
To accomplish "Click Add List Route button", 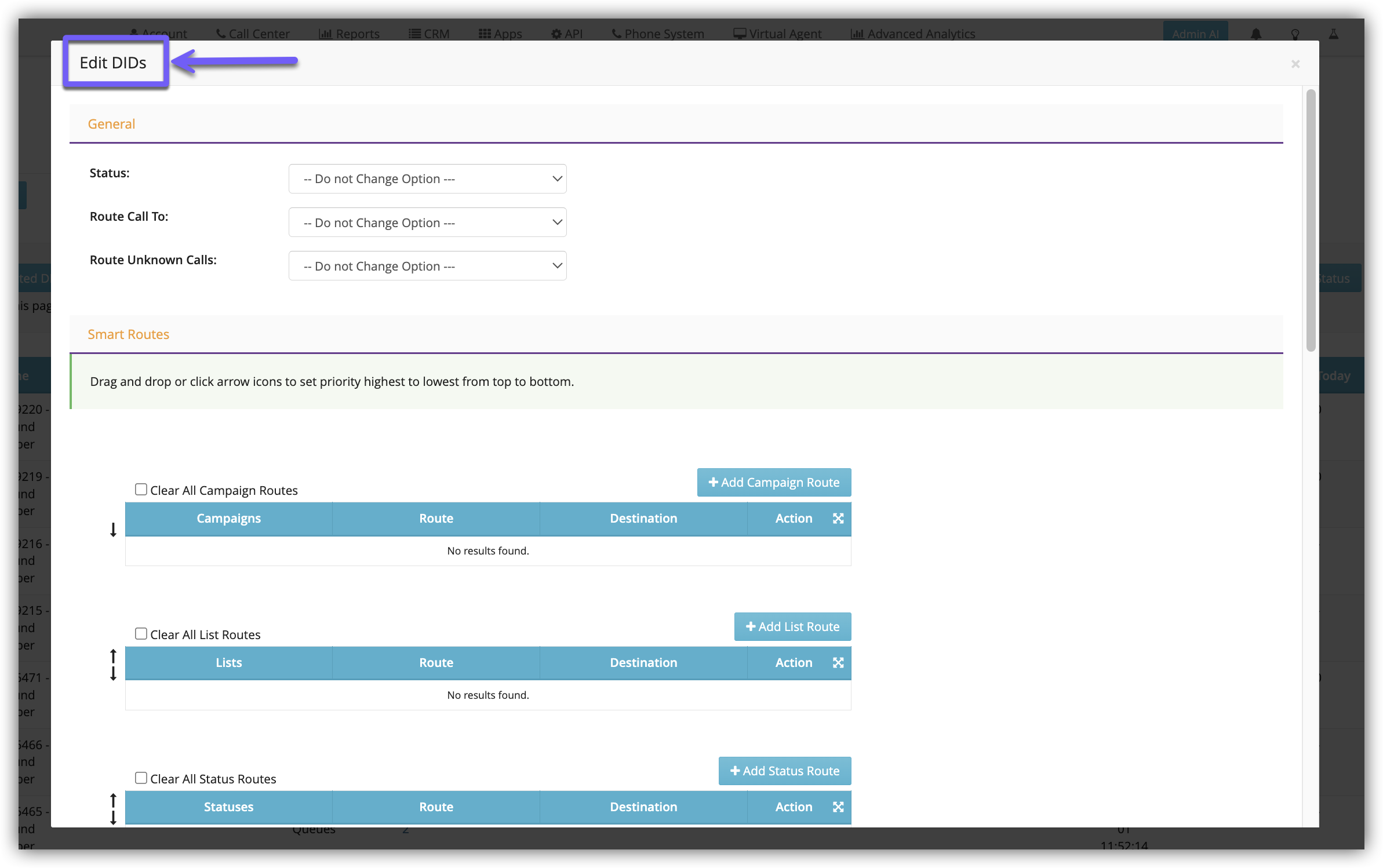I will 792,627.
